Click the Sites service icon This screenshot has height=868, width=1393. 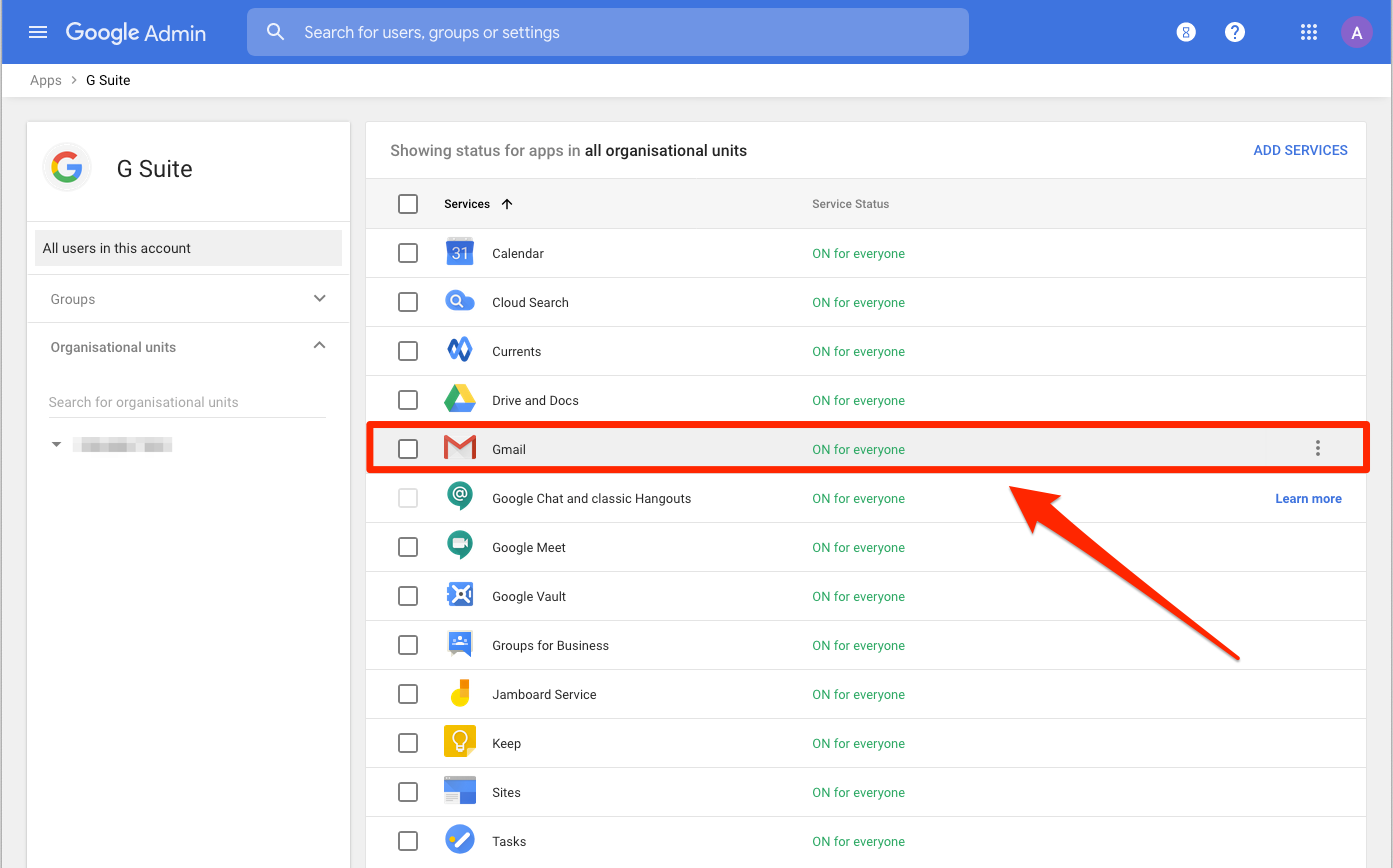(460, 791)
